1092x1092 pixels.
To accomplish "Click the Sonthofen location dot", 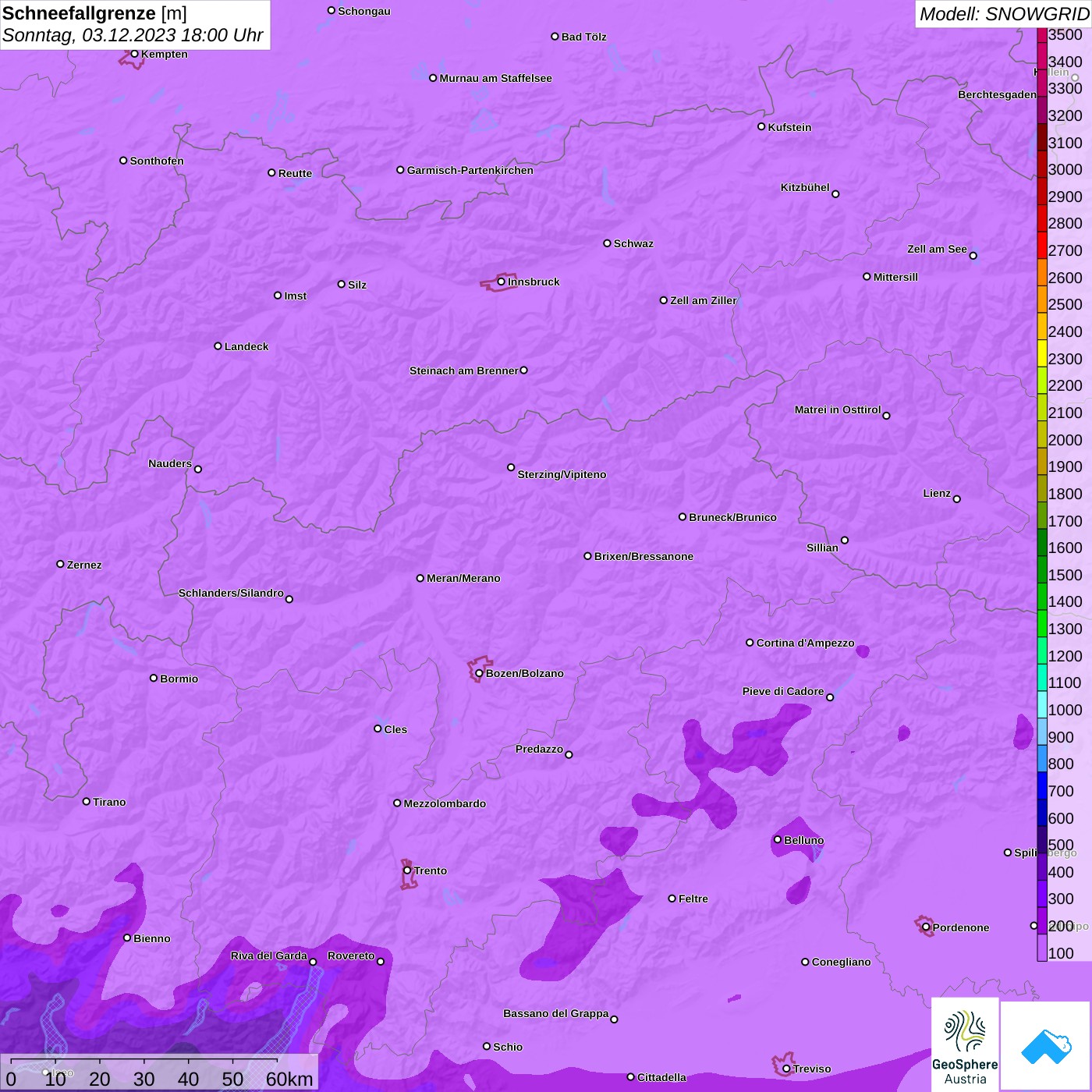I will tap(123, 161).
